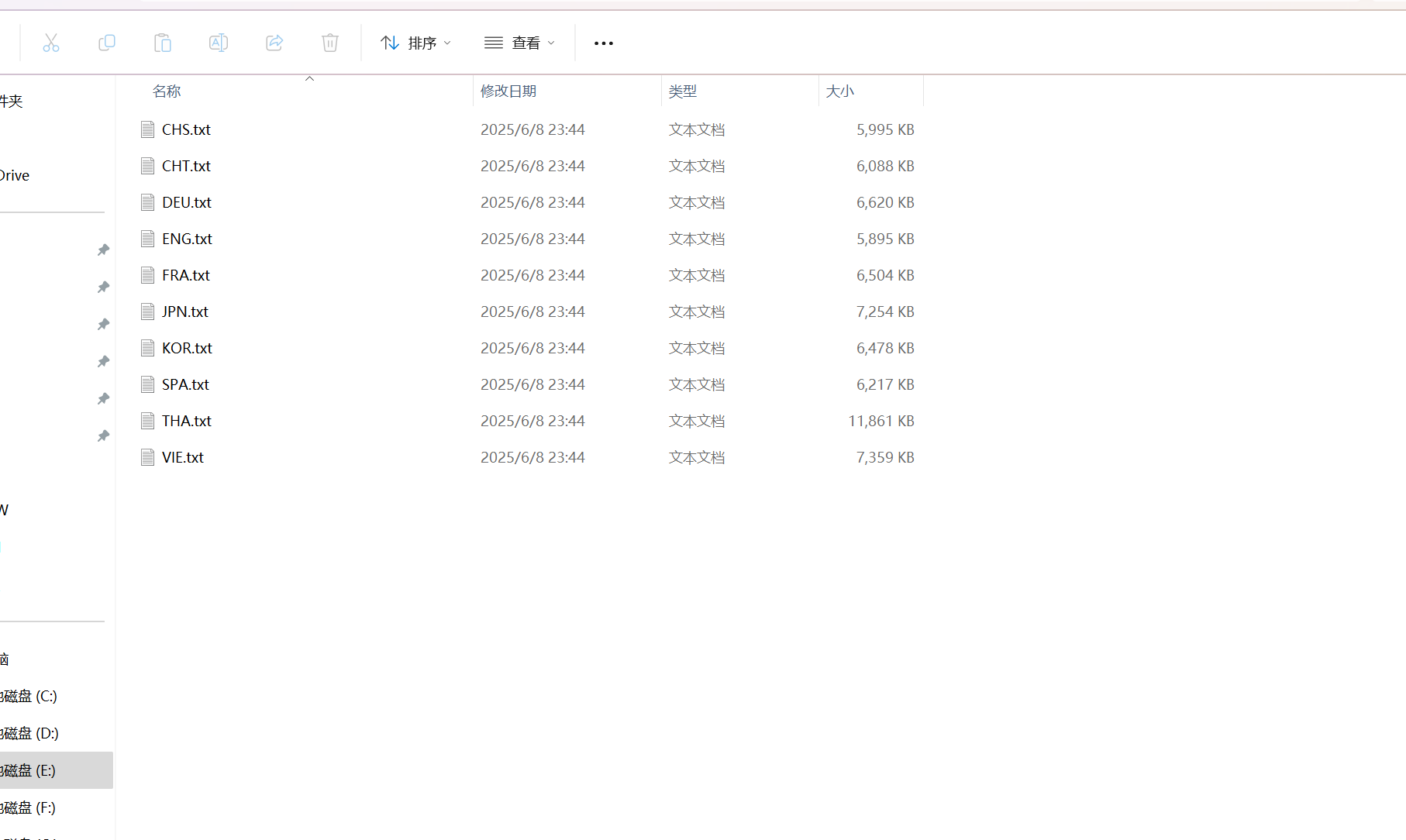Open the three-dot more options menu
The width and height of the screenshot is (1406, 840).
pos(604,43)
